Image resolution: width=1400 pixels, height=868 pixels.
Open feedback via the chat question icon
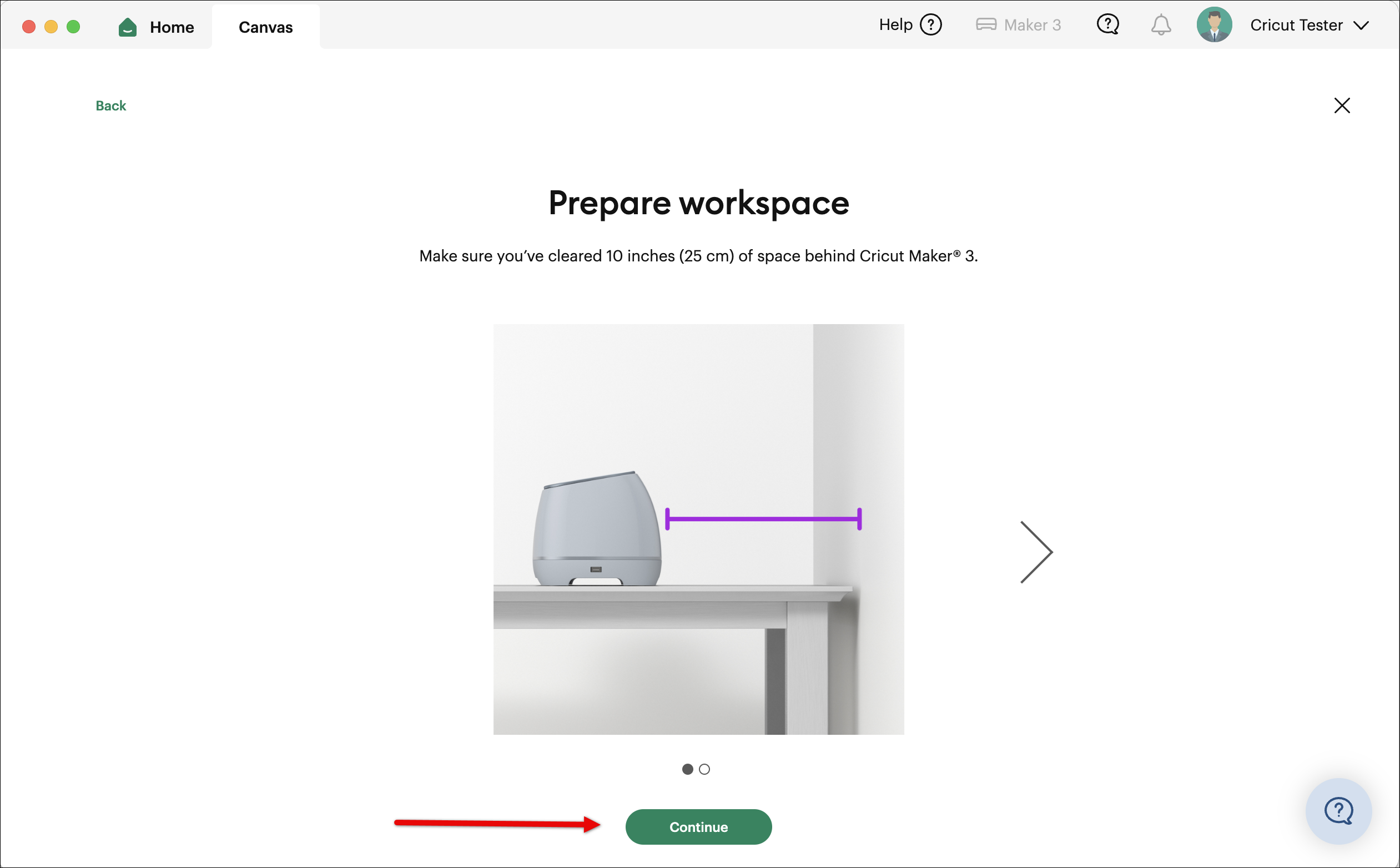pyautogui.click(x=1107, y=24)
